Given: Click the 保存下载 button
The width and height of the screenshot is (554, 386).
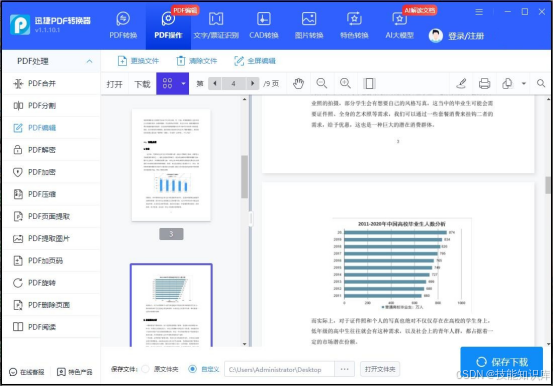Looking at the screenshot, I should [x=502, y=362].
